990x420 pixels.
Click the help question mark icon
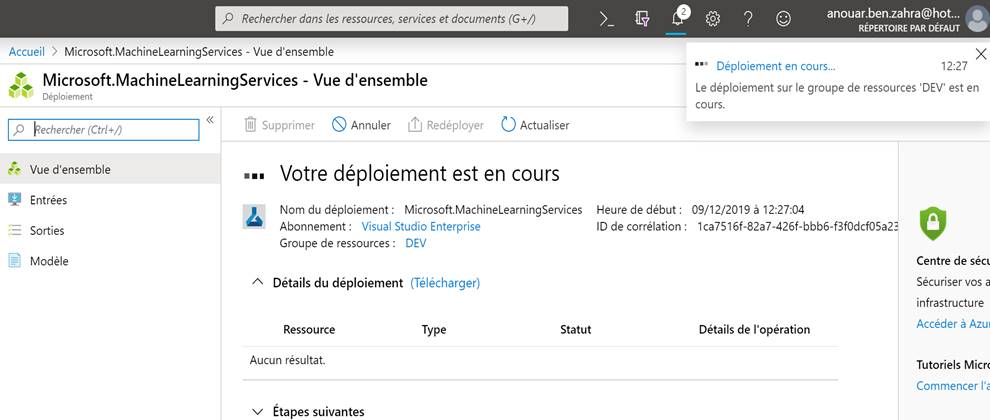coord(748,18)
